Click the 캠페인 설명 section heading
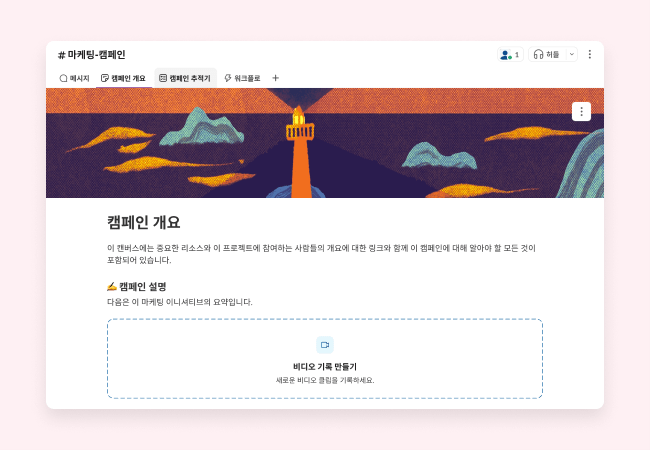The image size is (650, 450). (136, 287)
